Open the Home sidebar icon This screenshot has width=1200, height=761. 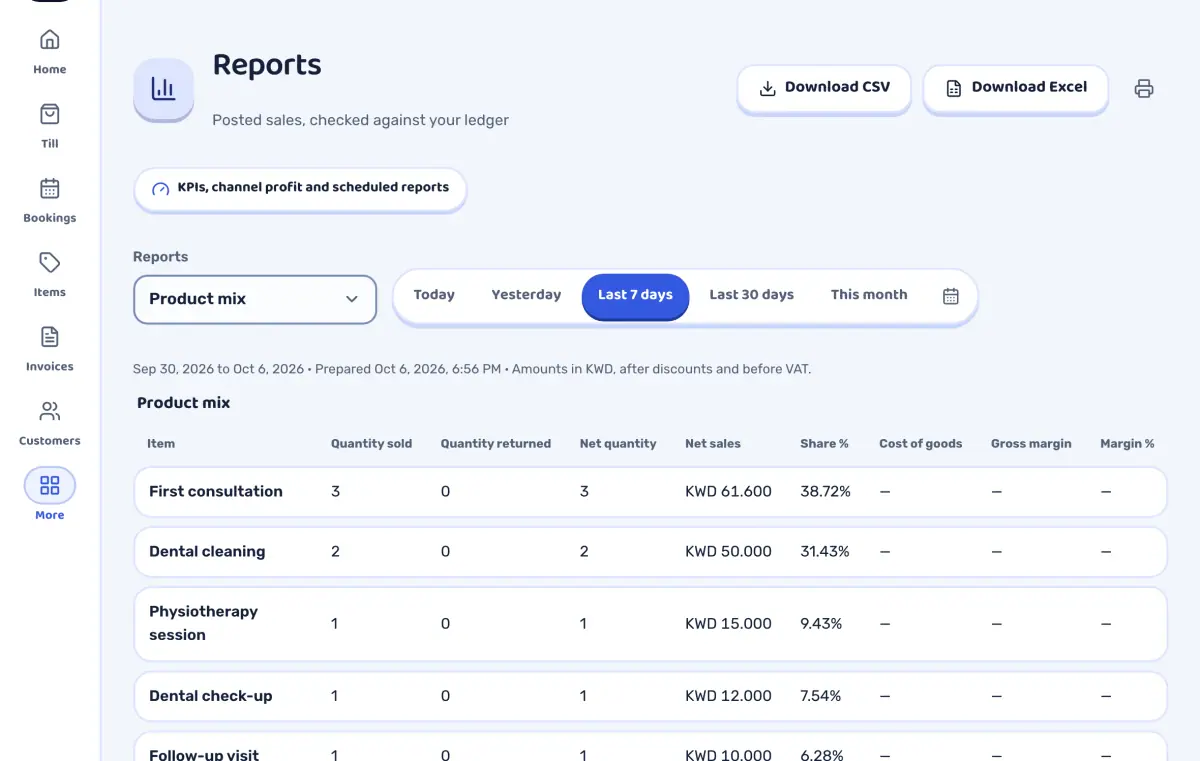pos(49,40)
